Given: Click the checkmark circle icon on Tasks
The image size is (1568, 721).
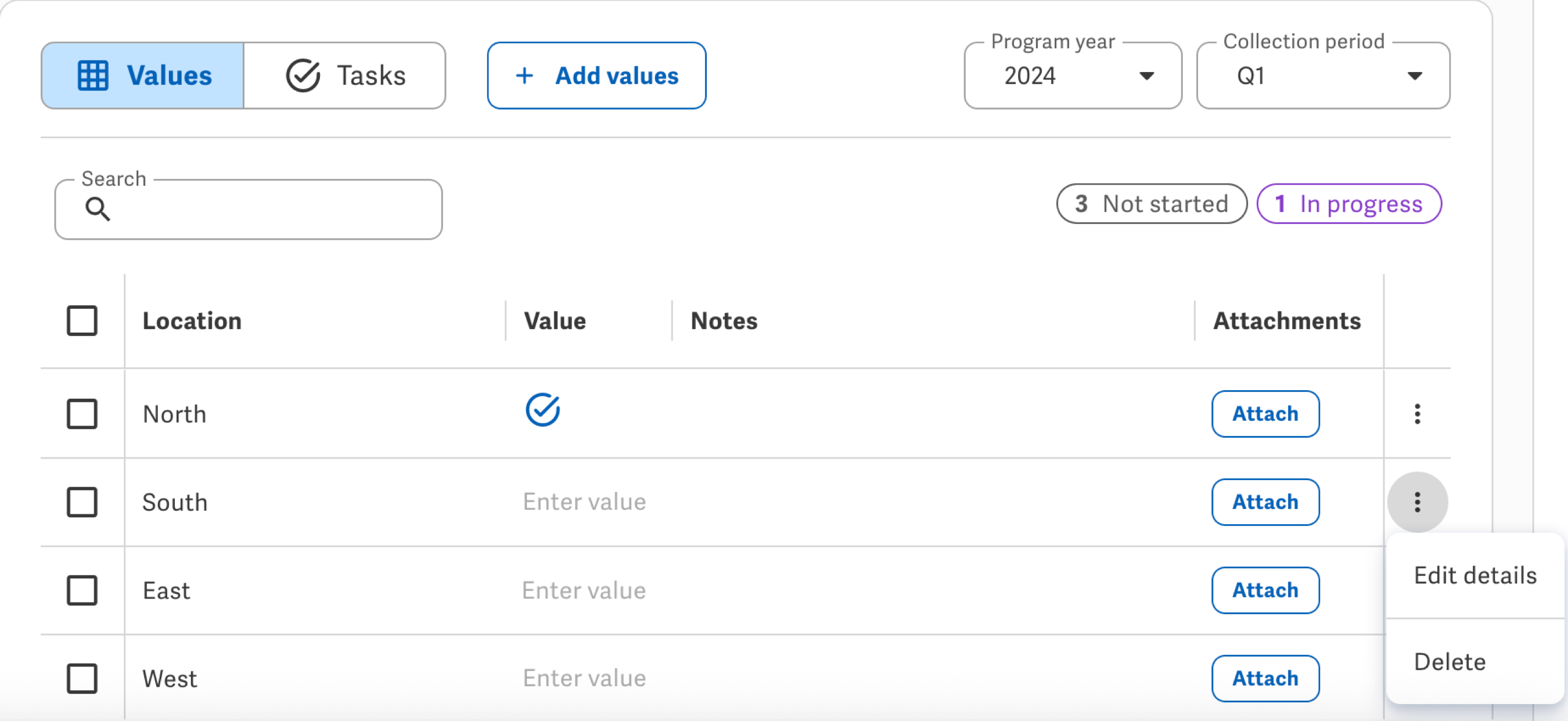Looking at the screenshot, I should [x=303, y=75].
